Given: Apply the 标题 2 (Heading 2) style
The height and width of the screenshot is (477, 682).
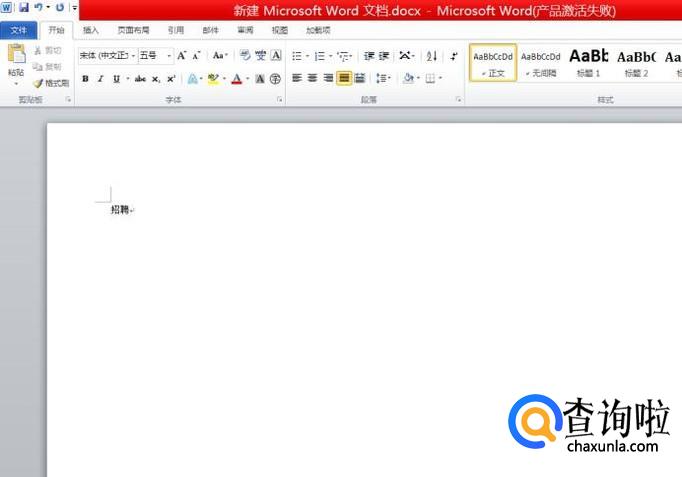Looking at the screenshot, I should (636, 63).
